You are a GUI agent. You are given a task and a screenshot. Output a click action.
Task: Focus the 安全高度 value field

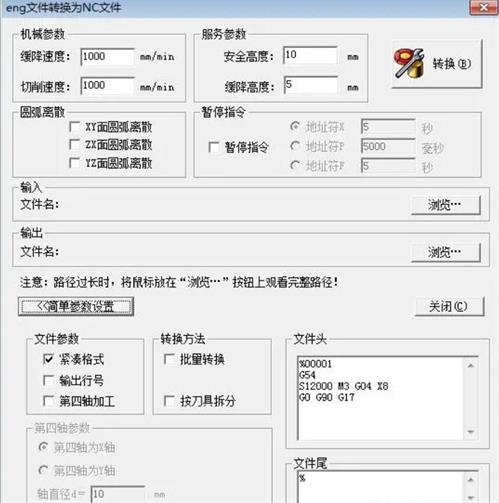(x=310, y=55)
